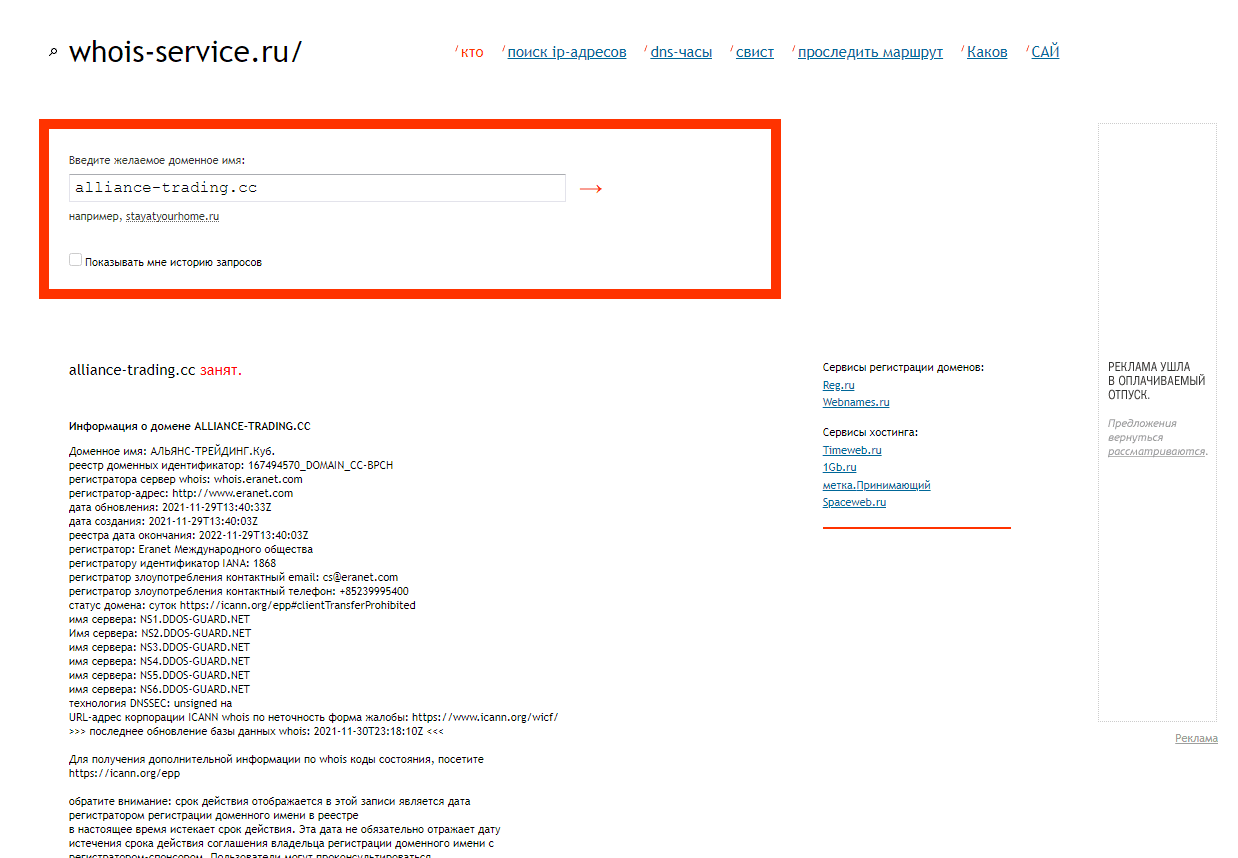Viewport: 1238px width, 858px height.
Task: Open the Reg.ru registrar link
Action: click(838, 385)
